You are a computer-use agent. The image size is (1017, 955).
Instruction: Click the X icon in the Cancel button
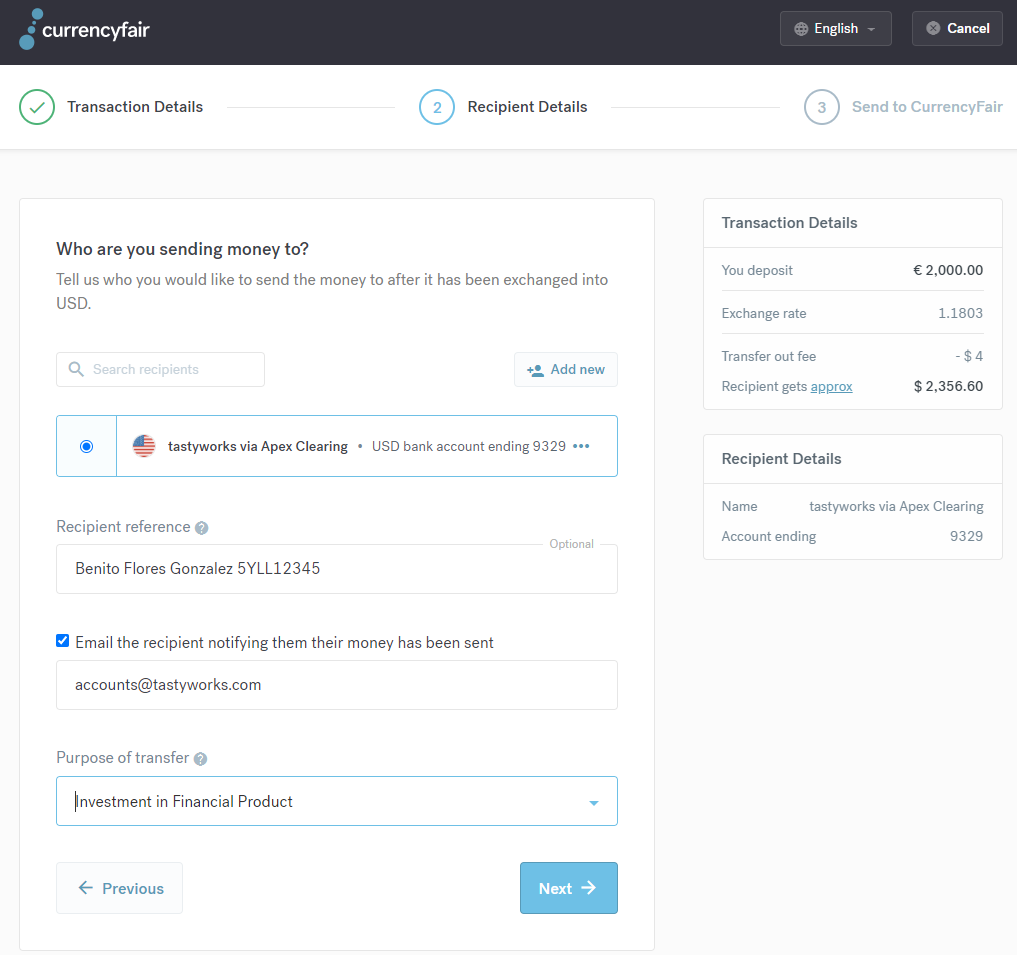(x=933, y=28)
